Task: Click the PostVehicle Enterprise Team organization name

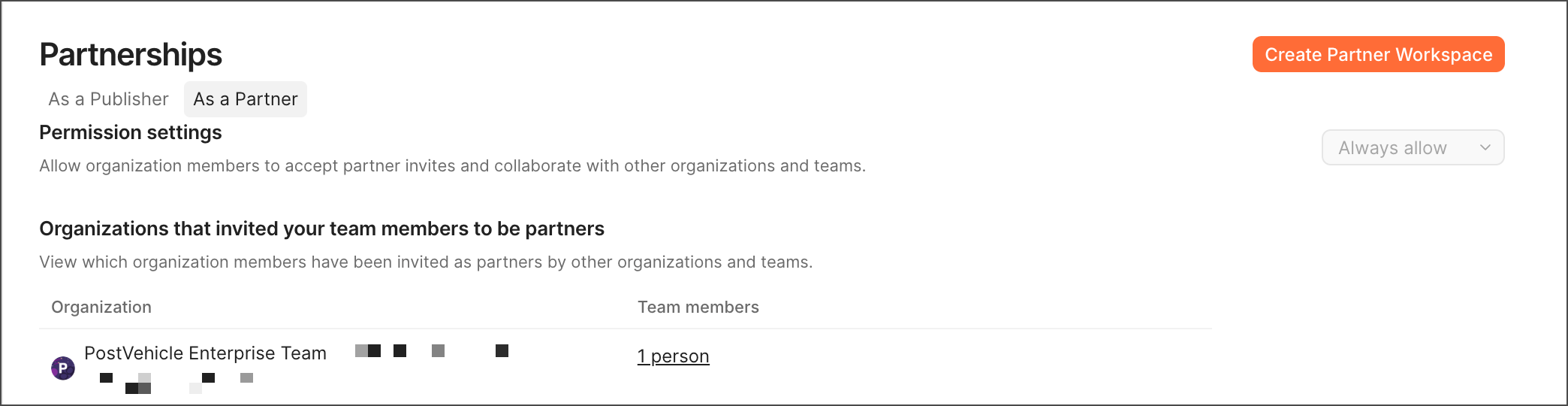Action: (205, 353)
